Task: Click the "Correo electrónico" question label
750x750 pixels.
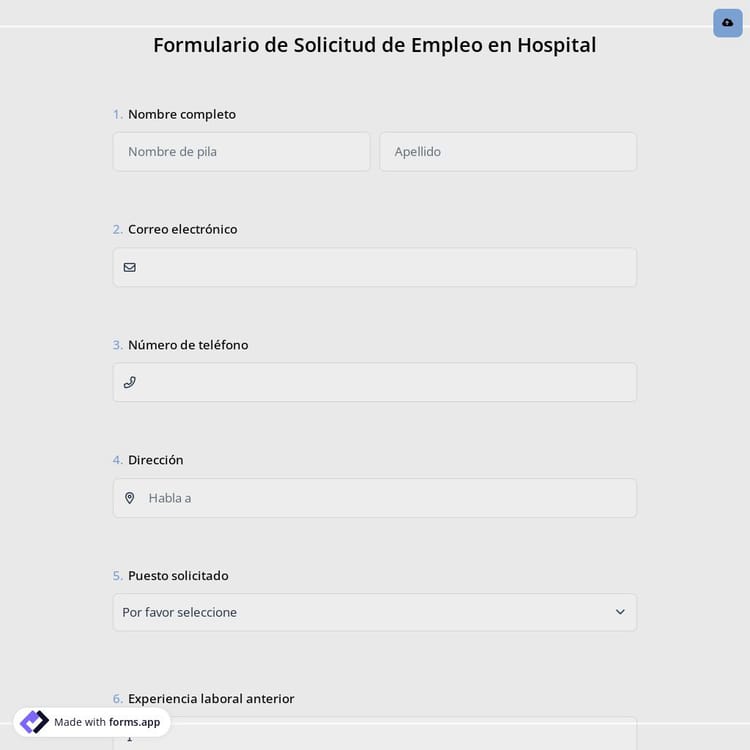Action: tap(182, 229)
